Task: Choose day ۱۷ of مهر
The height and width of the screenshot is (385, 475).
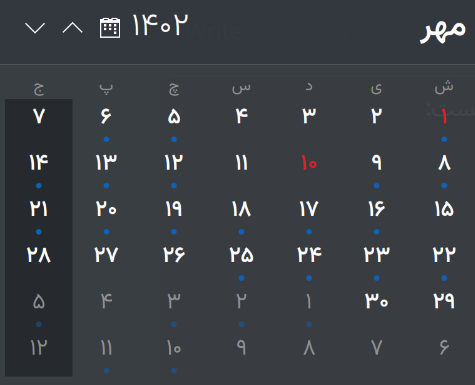Action: coord(309,209)
